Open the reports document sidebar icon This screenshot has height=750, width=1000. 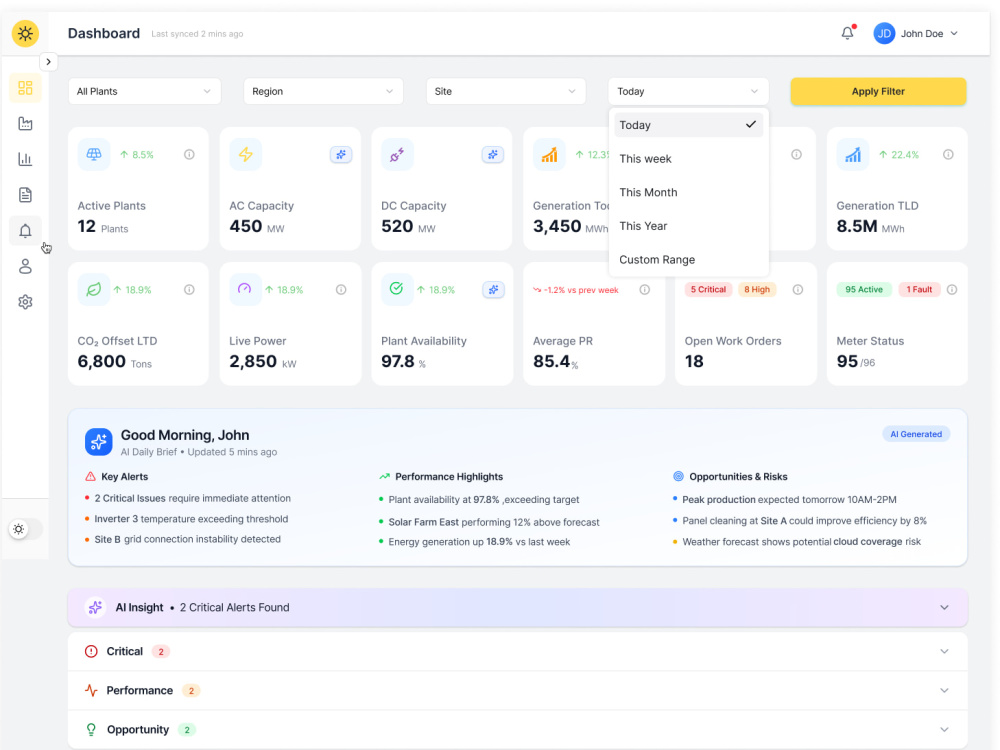point(26,195)
